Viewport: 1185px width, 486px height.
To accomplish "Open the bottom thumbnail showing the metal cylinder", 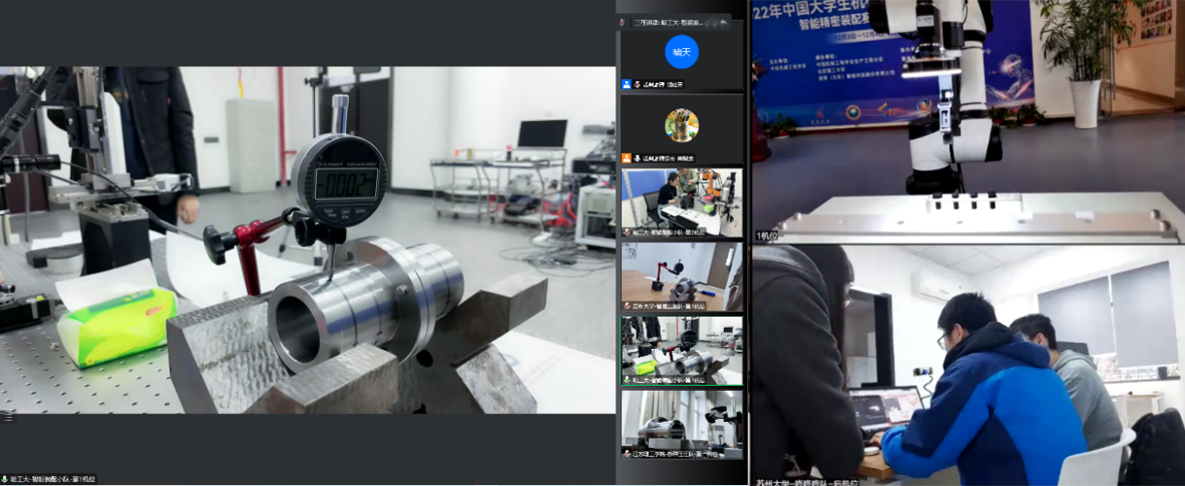I will click(681, 422).
